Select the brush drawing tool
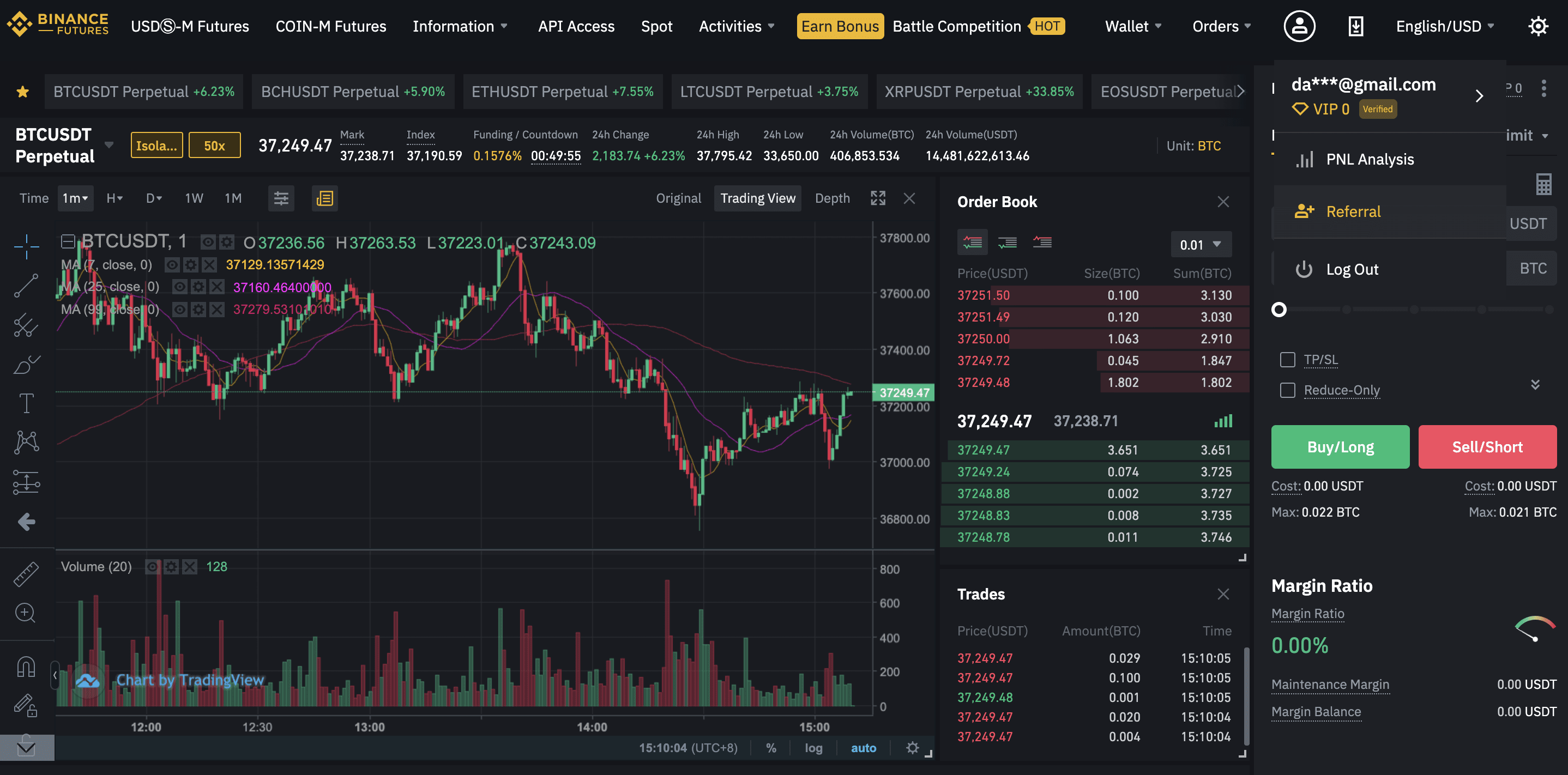This screenshot has width=1568, height=775. pos(26,365)
